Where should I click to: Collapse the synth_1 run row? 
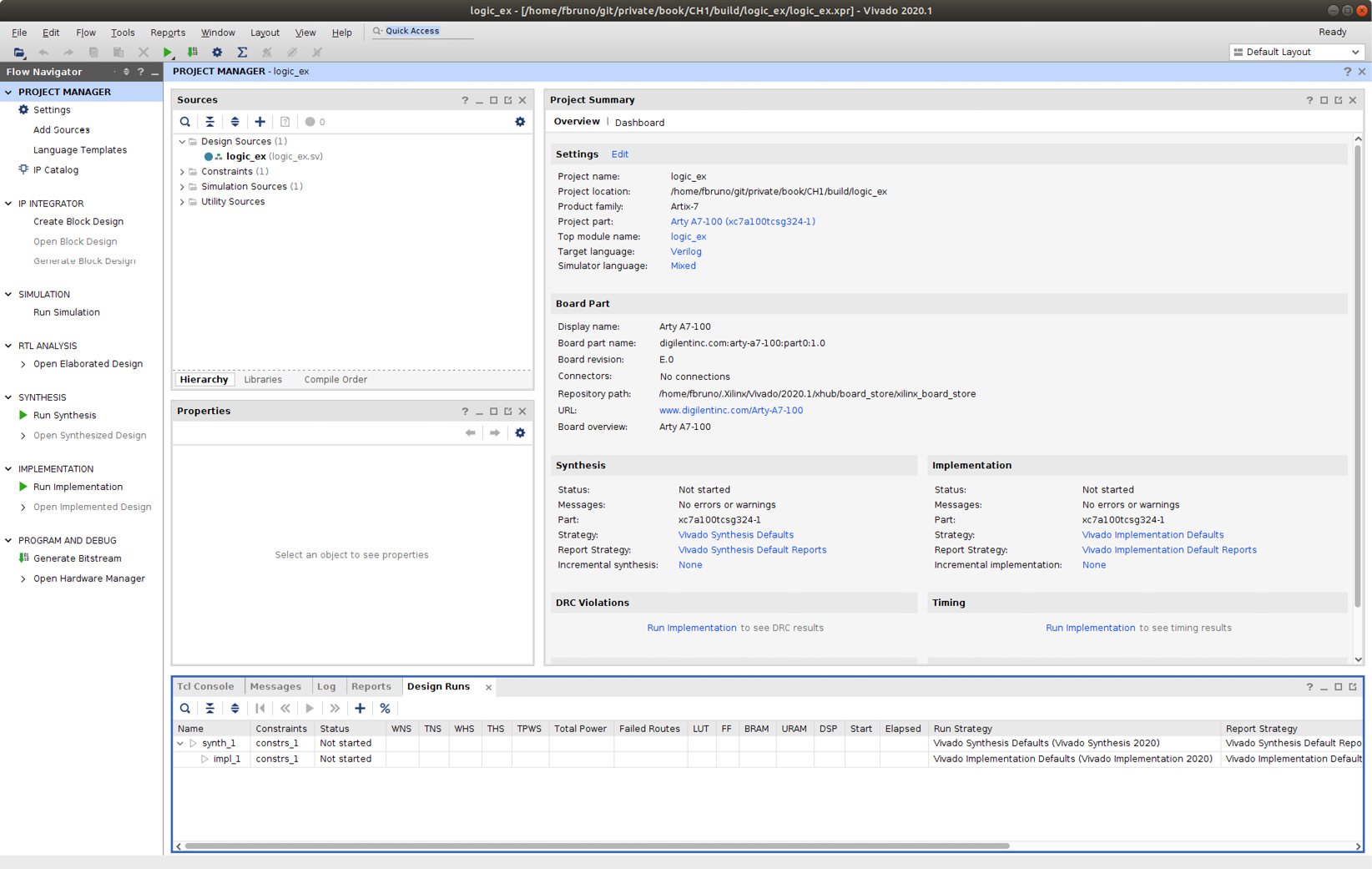[x=180, y=743]
